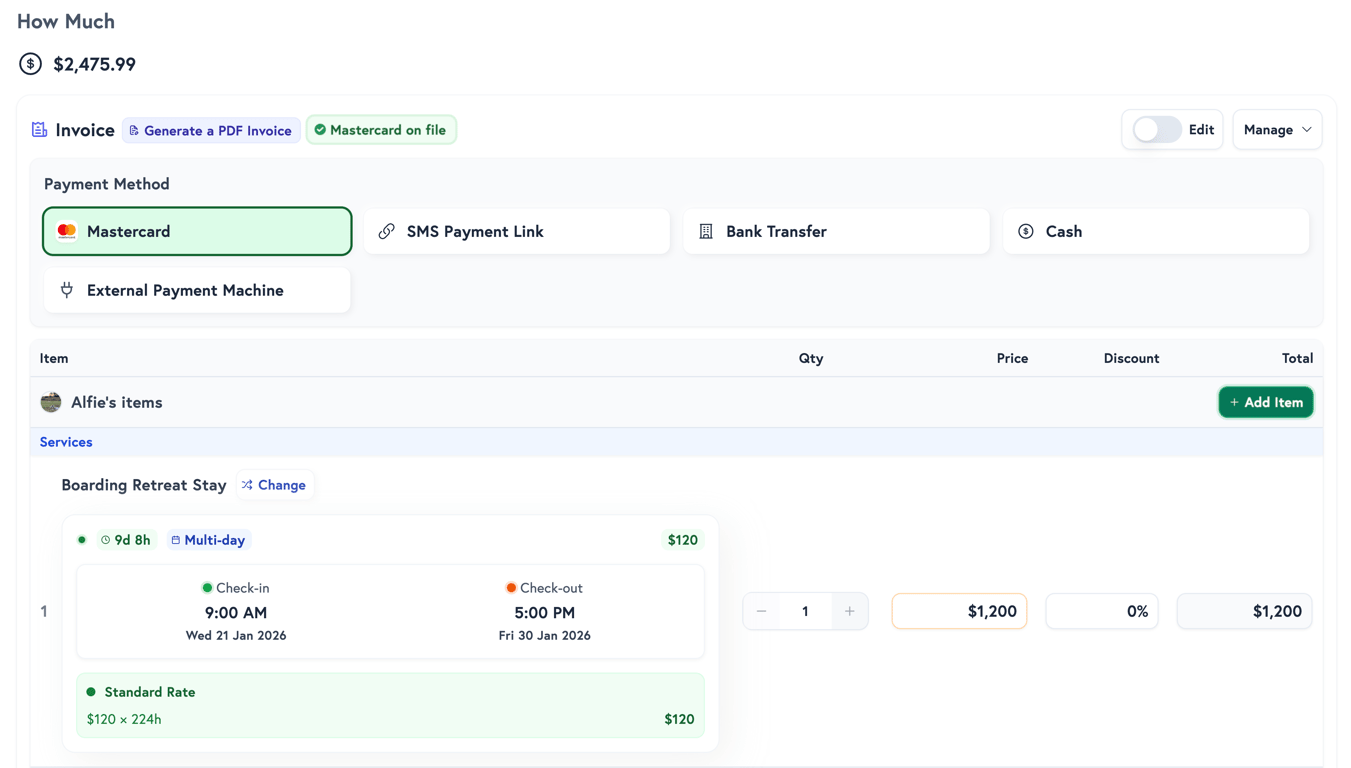
Task: Click the building icon on Bank Transfer
Action: pos(706,231)
